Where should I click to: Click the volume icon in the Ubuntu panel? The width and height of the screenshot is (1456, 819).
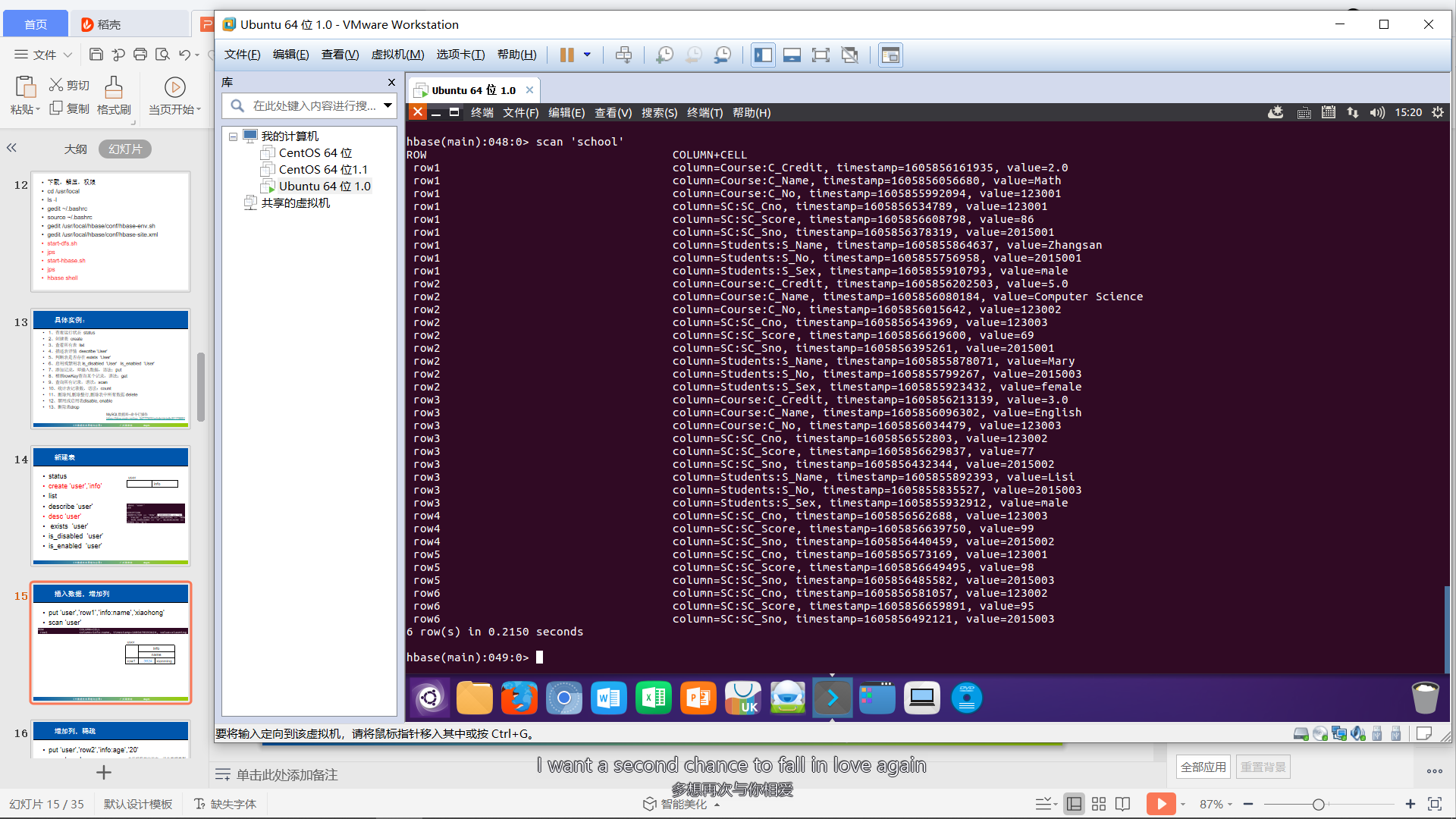tap(1377, 112)
